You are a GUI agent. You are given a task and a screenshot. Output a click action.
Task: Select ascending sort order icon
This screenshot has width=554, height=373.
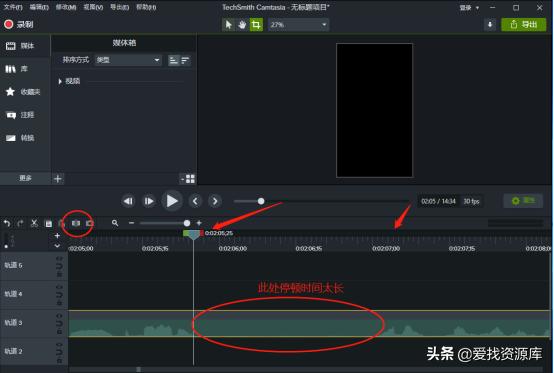click(x=173, y=60)
